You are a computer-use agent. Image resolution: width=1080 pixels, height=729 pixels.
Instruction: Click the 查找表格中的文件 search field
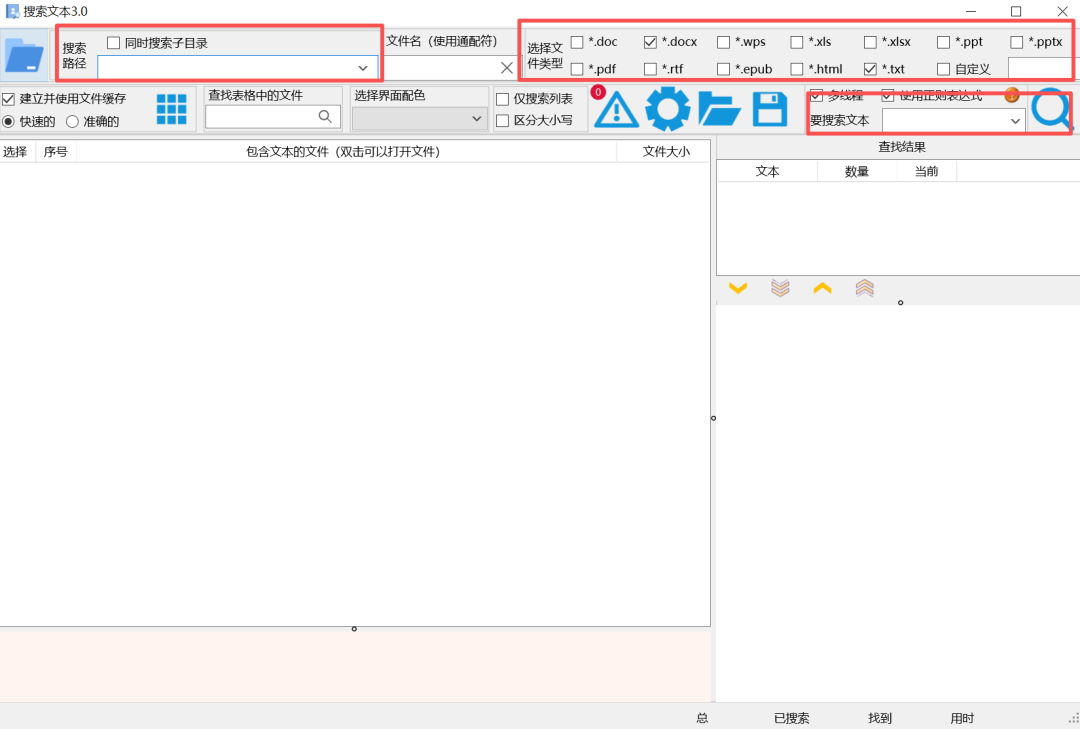pyautogui.click(x=262, y=117)
